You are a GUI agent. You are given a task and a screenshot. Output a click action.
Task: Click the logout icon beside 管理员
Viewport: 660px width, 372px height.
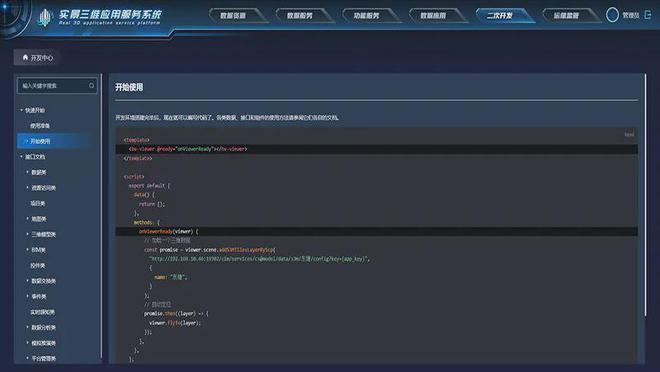pyautogui.click(x=648, y=15)
